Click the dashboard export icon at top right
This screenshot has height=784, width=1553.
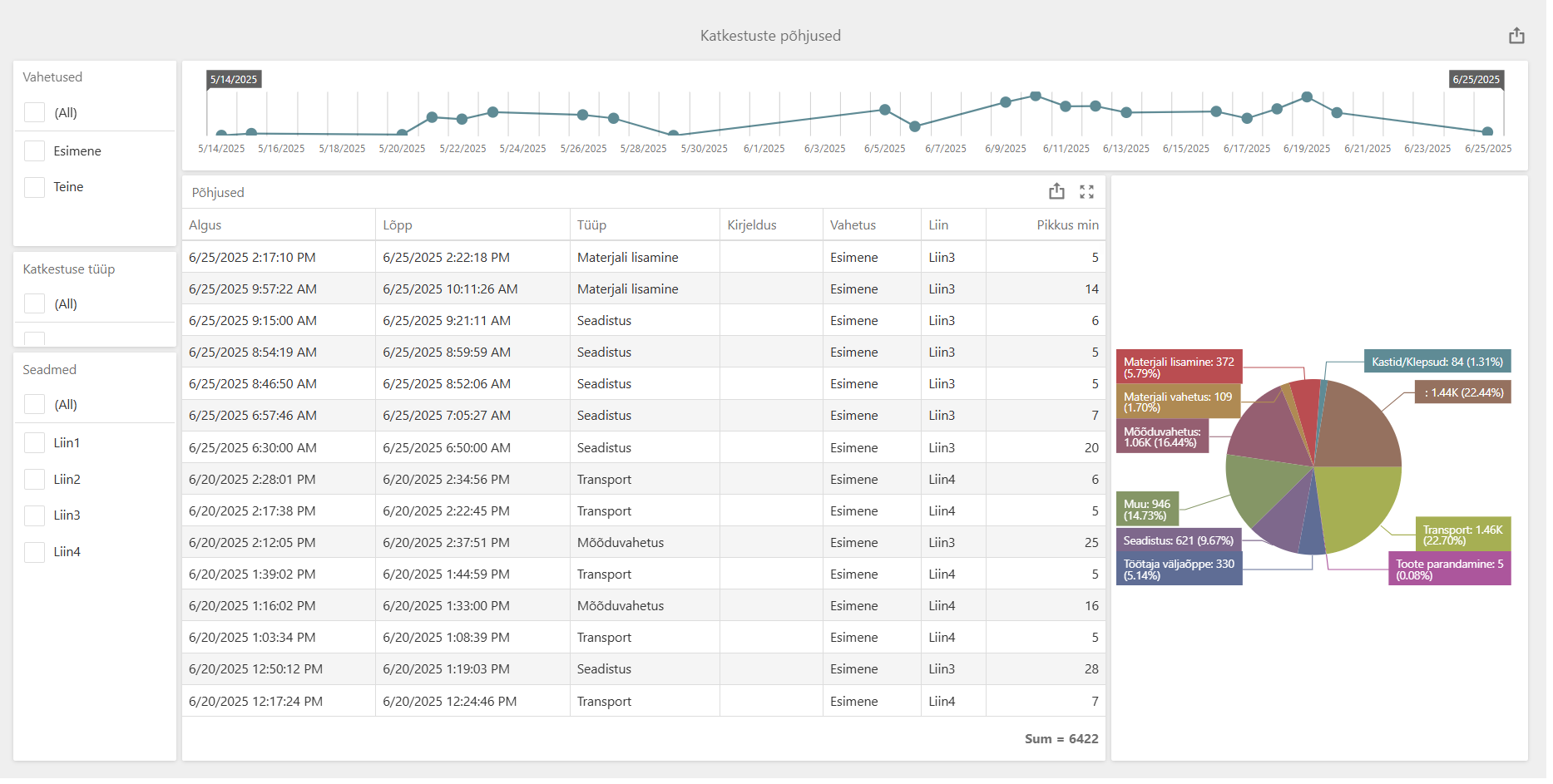coord(1516,36)
